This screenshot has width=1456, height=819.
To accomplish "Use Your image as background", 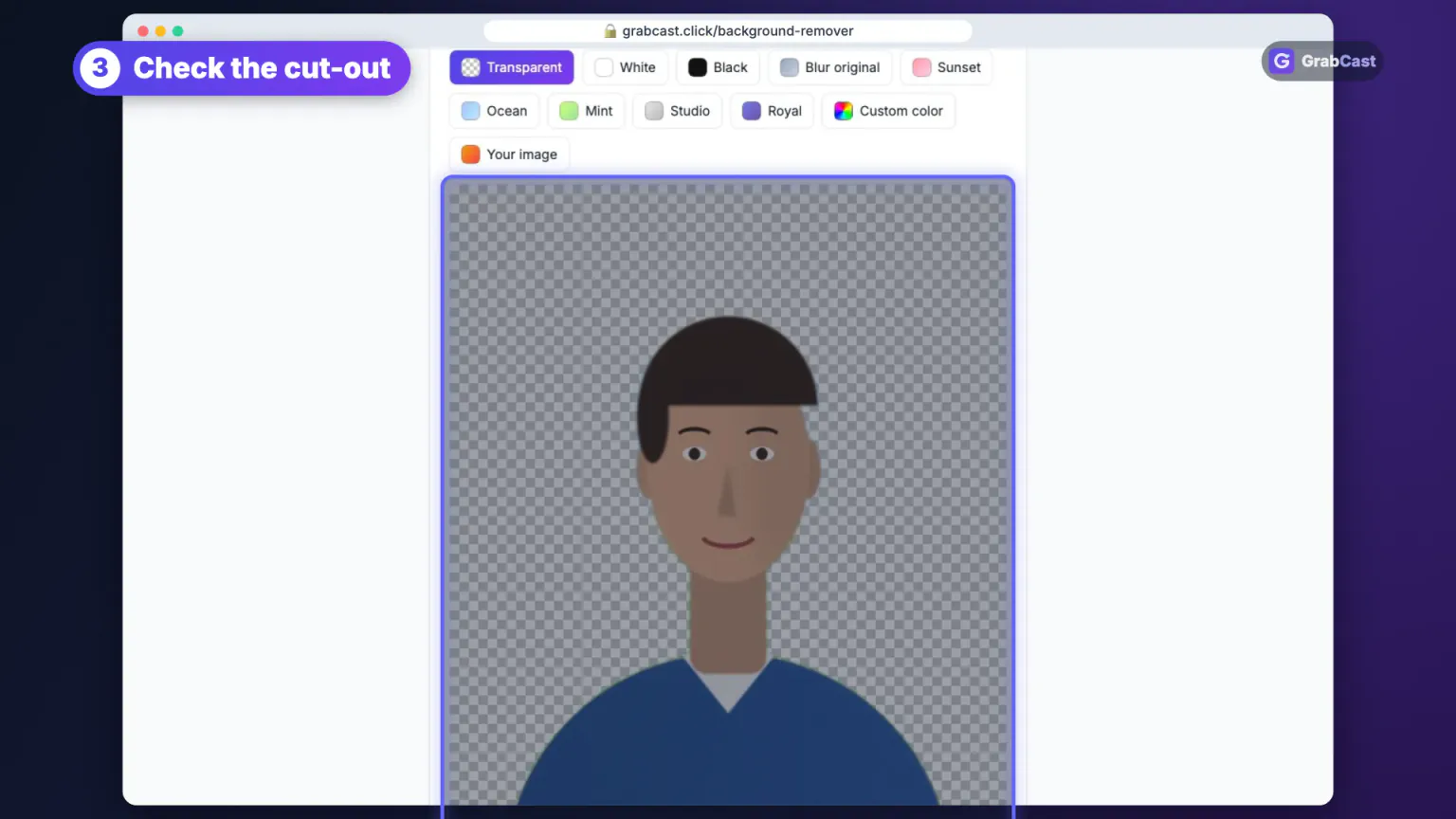I will pyautogui.click(x=510, y=155).
